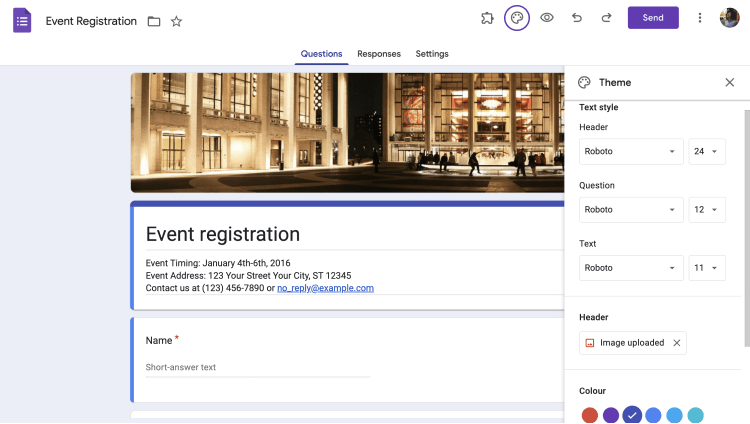Open the Question font size dropdown
The image size is (750, 424).
[x=706, y=210]
